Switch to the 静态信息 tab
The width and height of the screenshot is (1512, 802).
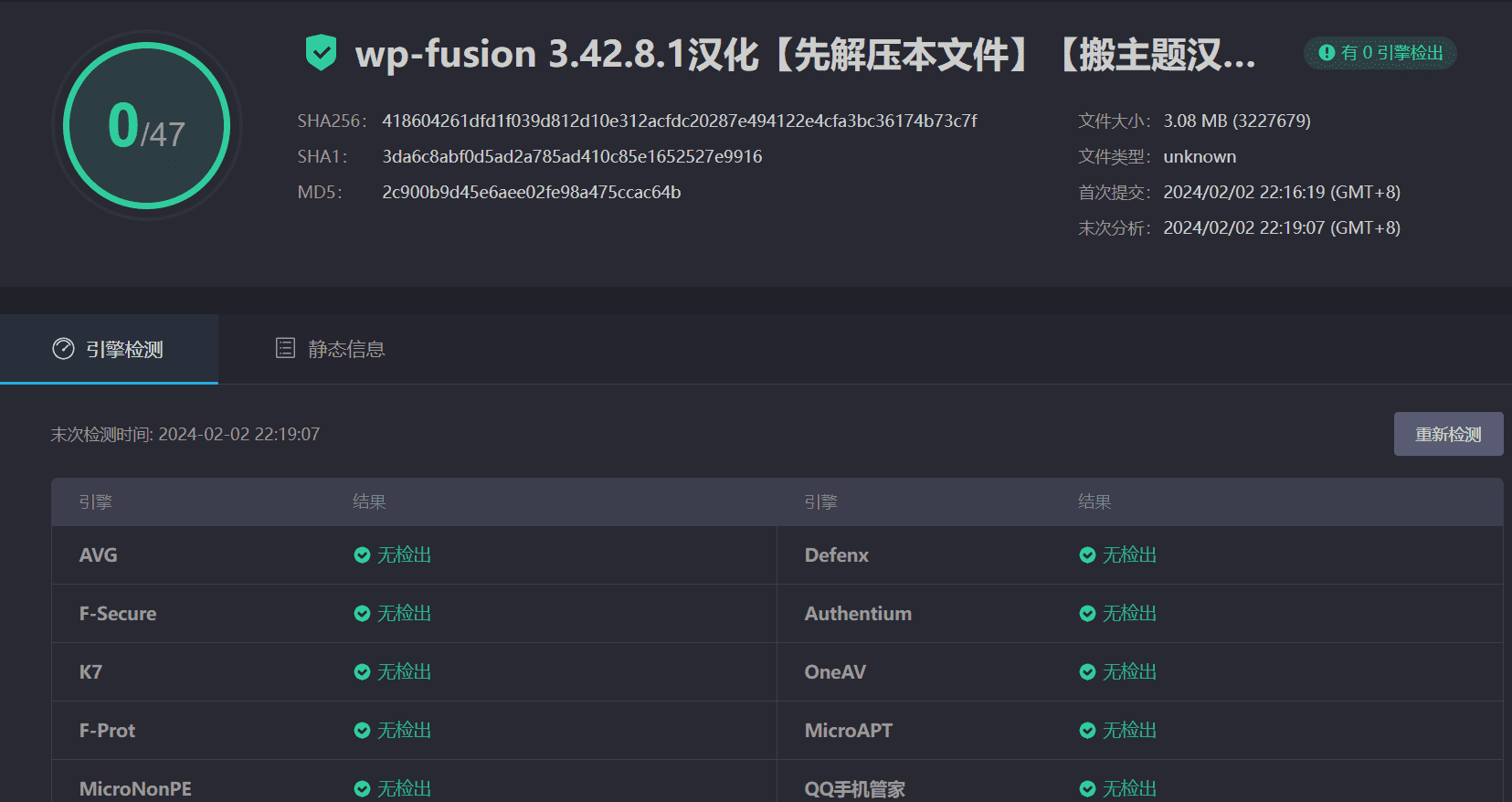point(330,349)
